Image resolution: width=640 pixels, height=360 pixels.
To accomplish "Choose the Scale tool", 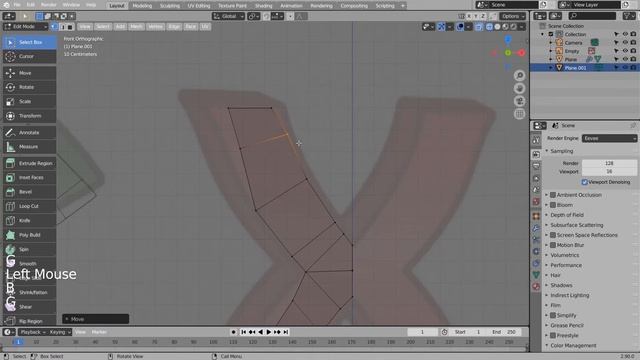I will tap(29, 102).
